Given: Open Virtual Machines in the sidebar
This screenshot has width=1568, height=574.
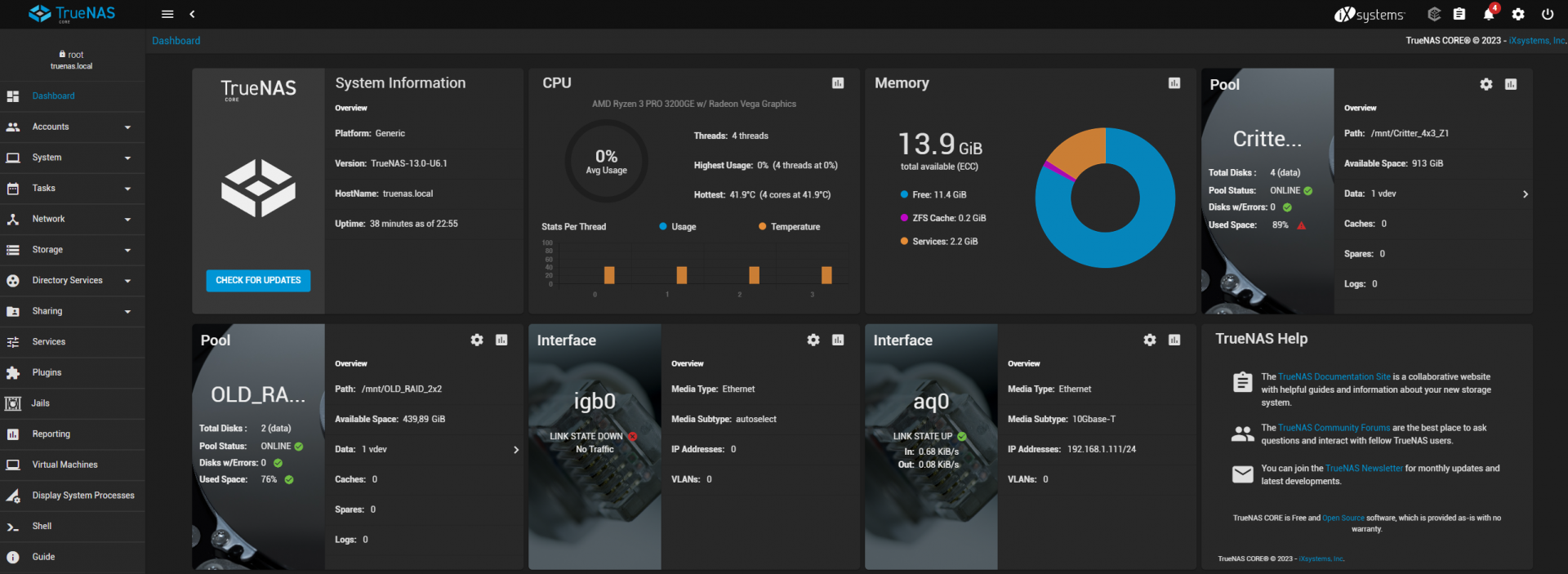Looking at the screenshot, I should click(72, 465).
